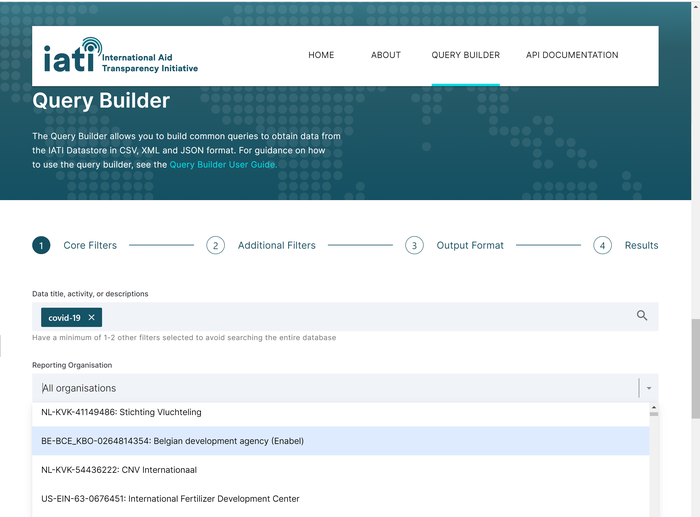
Task: Click the page vertical scrollbar thumb
Action: click(x=695, y=369)
